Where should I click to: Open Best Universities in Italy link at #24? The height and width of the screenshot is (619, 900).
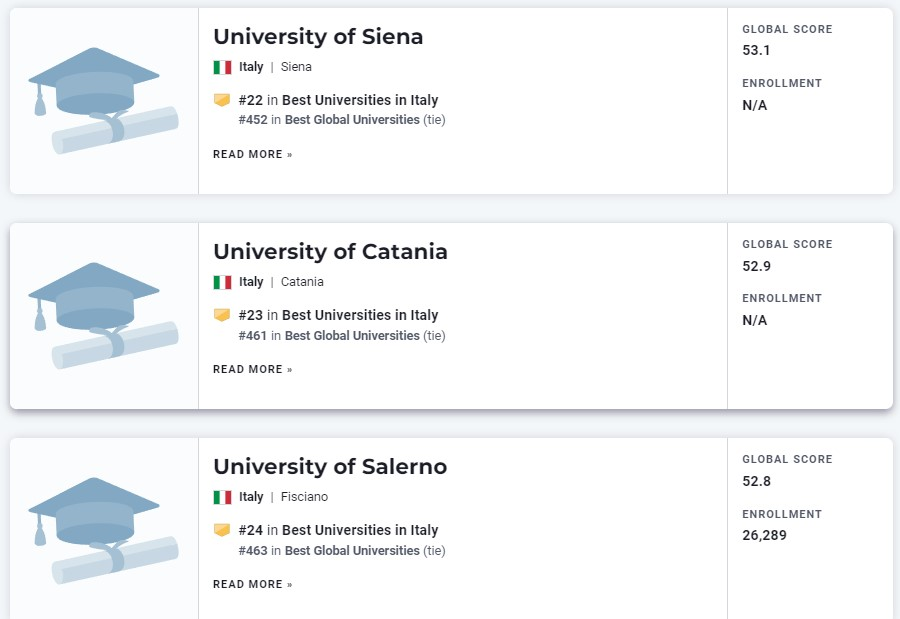[x=360, y=530]
